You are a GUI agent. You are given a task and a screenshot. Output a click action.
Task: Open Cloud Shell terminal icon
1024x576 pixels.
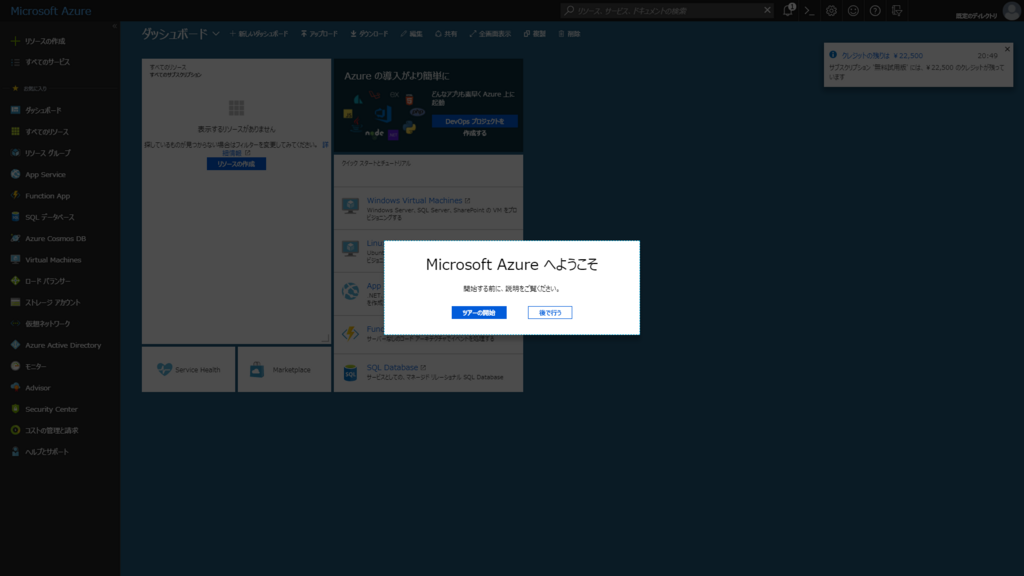pos(810,10)
